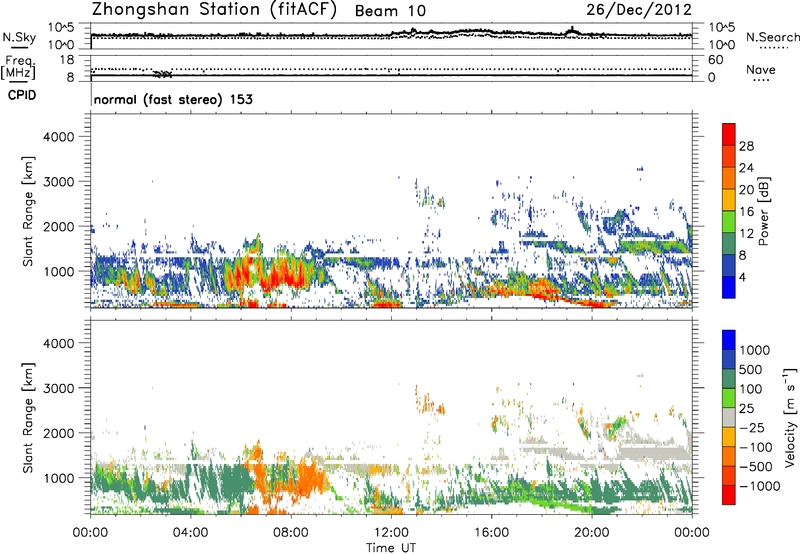
Task: Click the N.Search legend label
Action: (772, 37)
